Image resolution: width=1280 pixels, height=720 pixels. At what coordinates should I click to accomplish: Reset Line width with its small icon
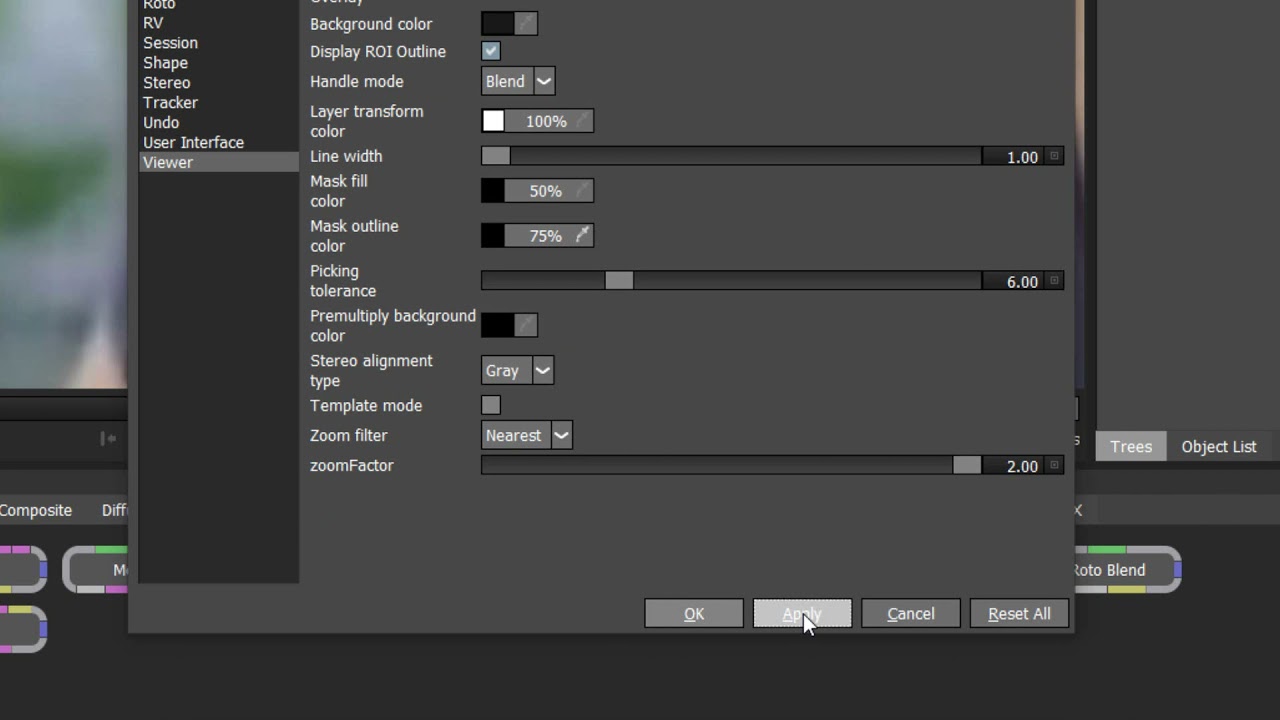(x=1054, y=156)
